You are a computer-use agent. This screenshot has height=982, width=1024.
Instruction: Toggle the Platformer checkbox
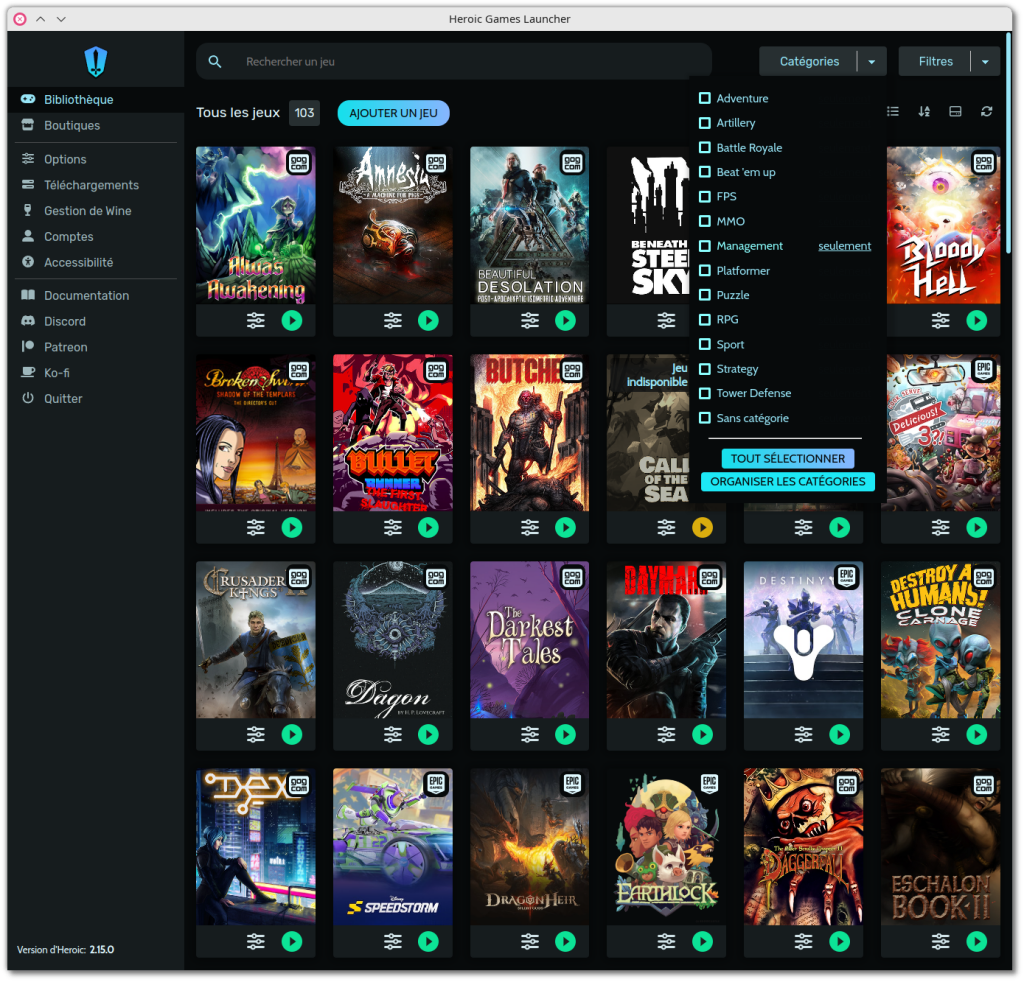coord(705,270)
